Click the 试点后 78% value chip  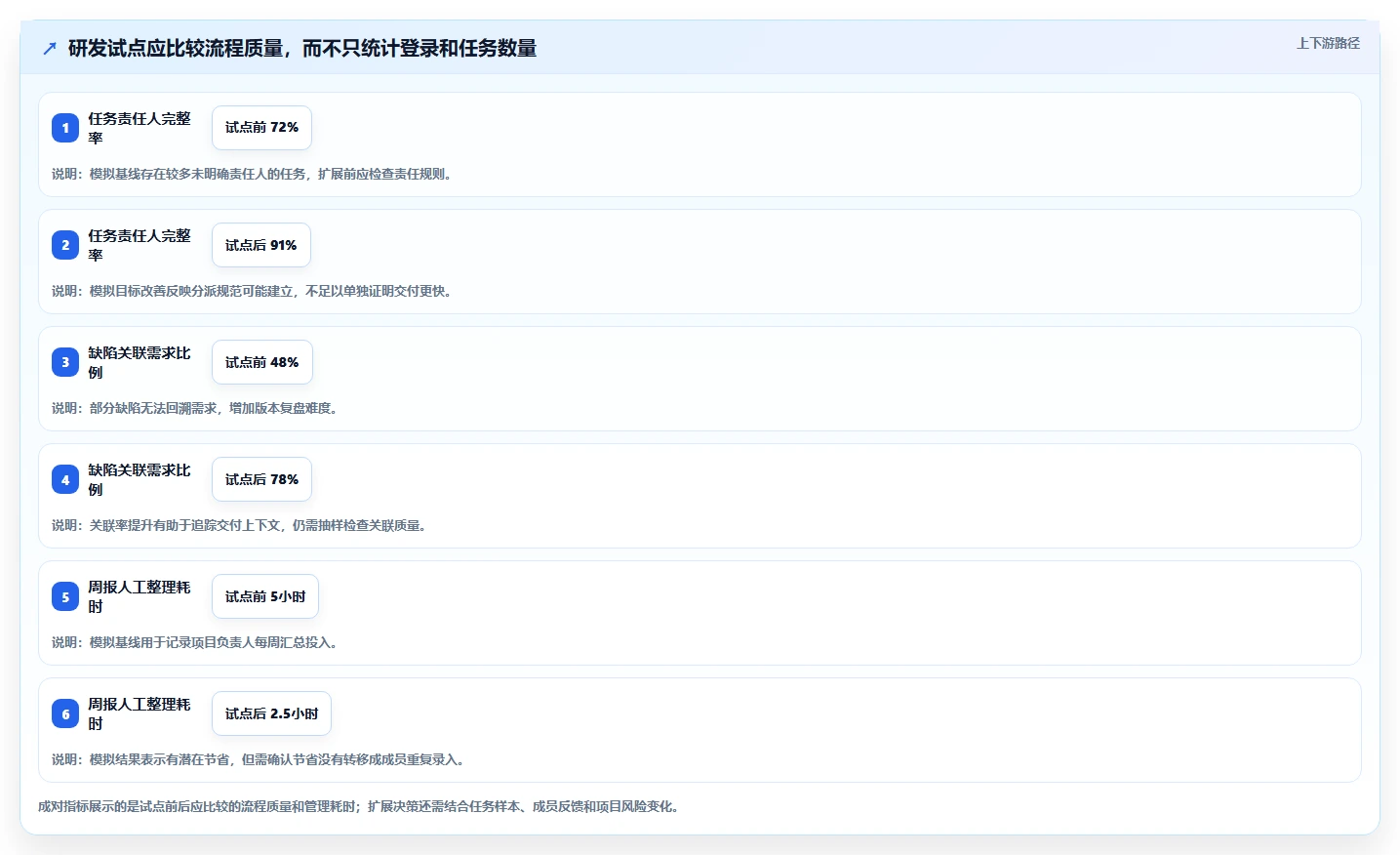coord(261,479)
